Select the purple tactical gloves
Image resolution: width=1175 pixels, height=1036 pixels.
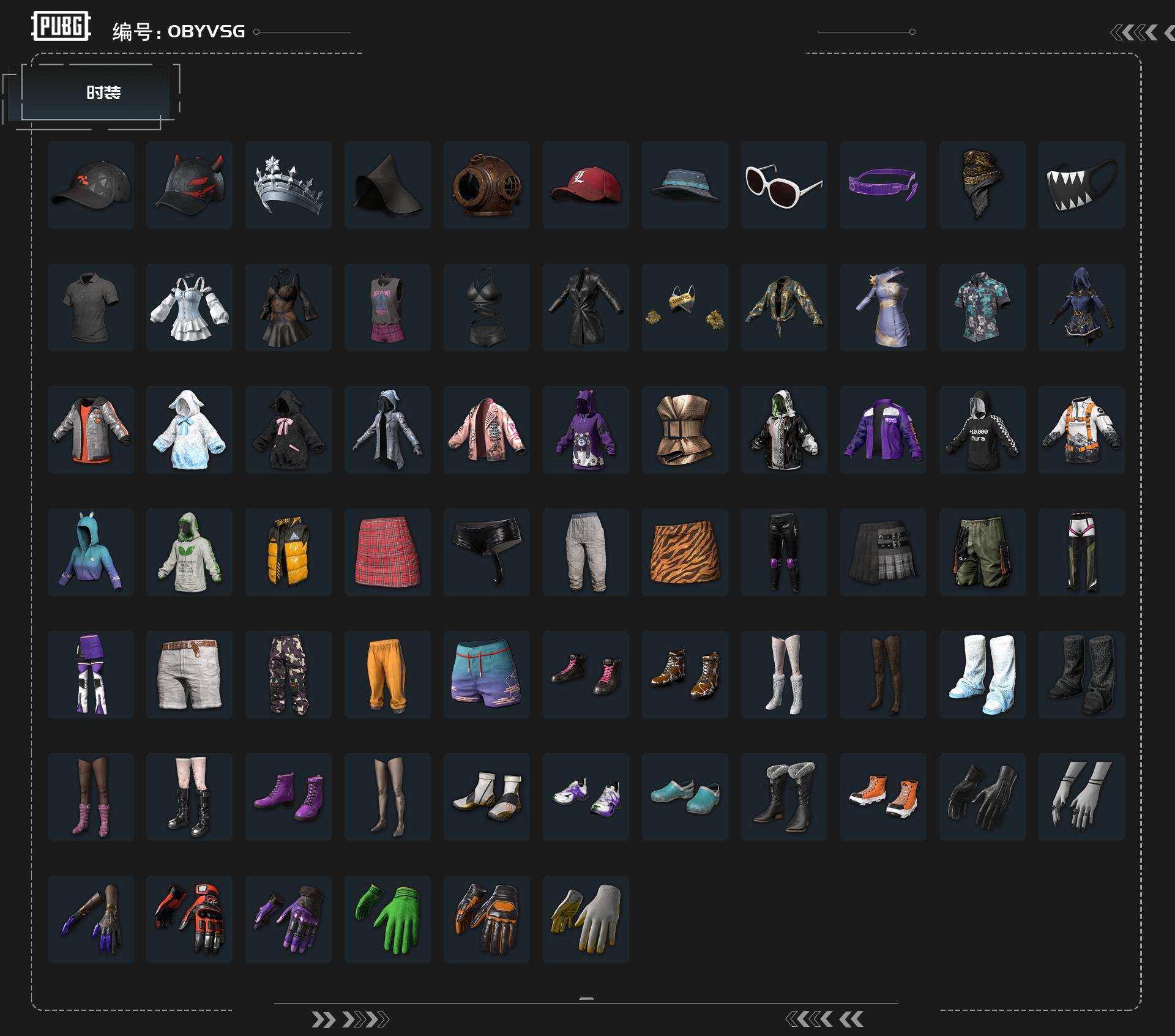point(288,919)
